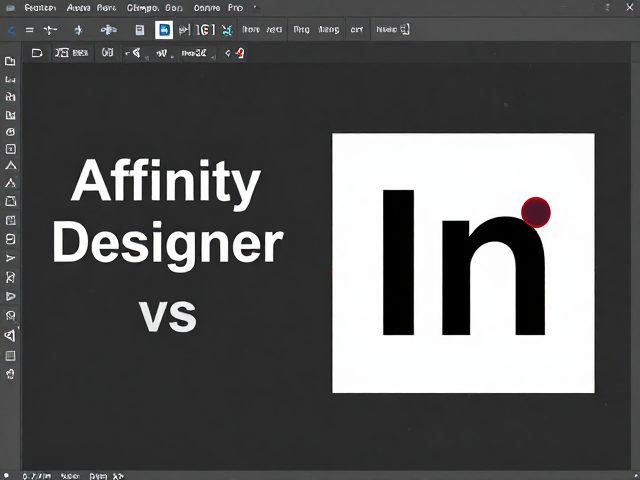Close the application window
Viewport: 640px width, 480px height.
[x=630, y=7]
